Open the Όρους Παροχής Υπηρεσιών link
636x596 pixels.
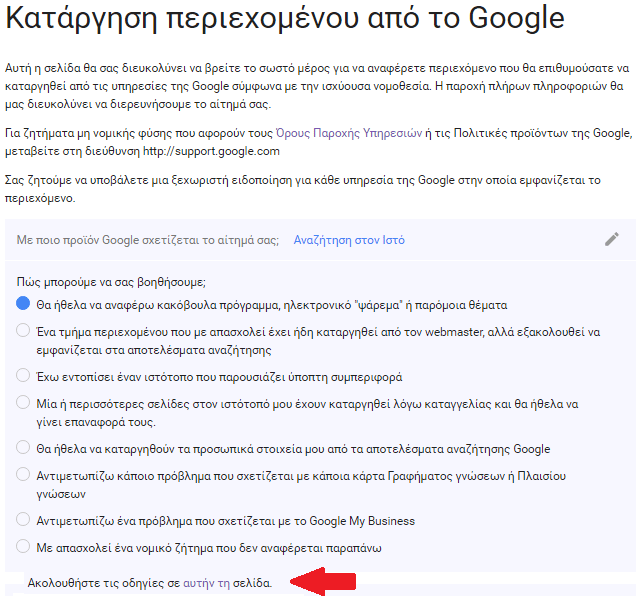coord(349,133)
